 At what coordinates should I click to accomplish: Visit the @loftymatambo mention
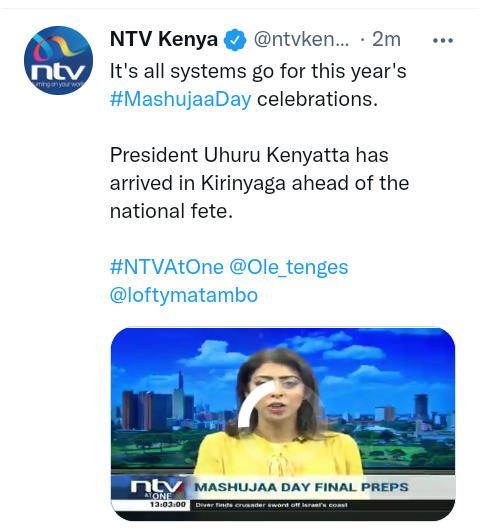pyautogui.click(x=184, y=295)
